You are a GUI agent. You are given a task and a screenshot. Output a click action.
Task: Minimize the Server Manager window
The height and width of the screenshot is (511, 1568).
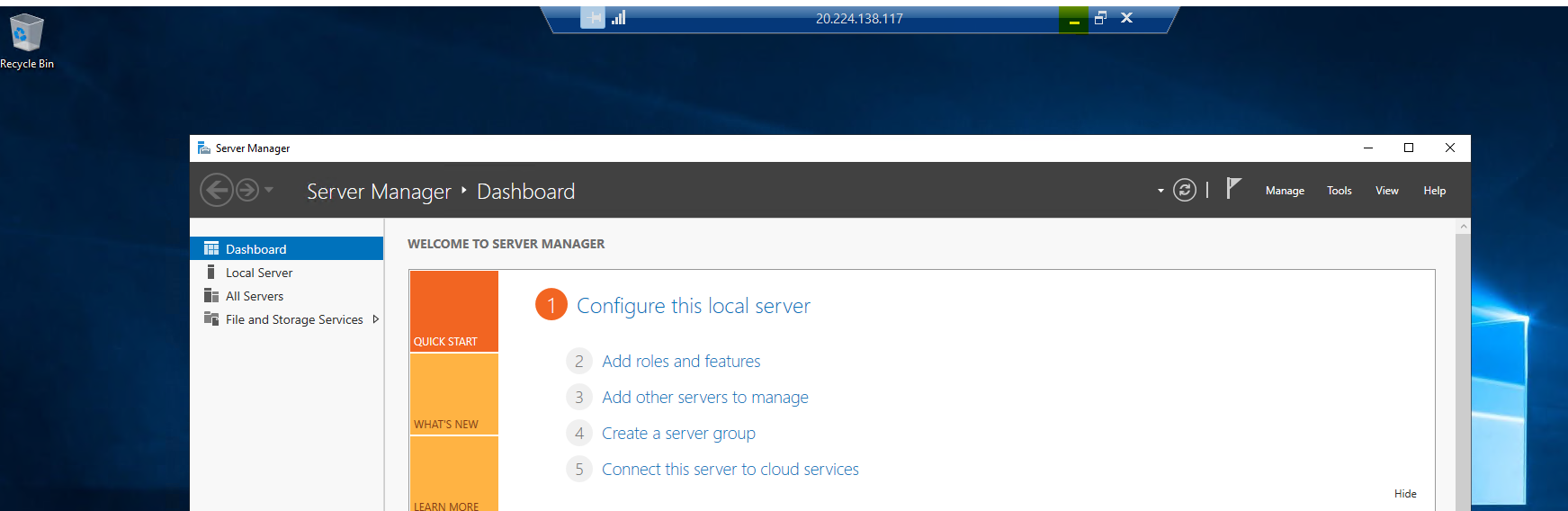(1367, 148)
